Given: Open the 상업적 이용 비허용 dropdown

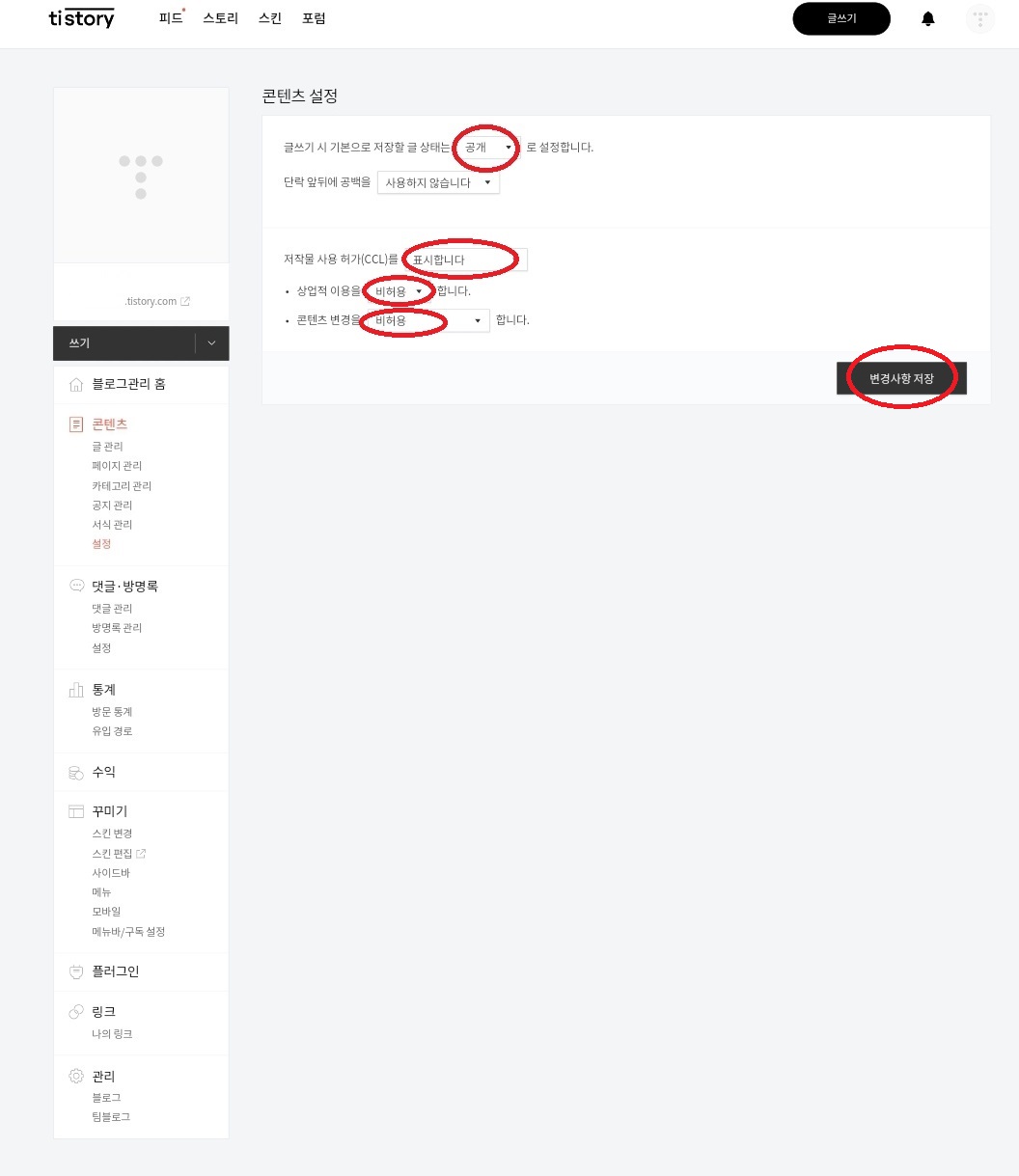Looking at the screenshot, I should [x=399, y=290].
